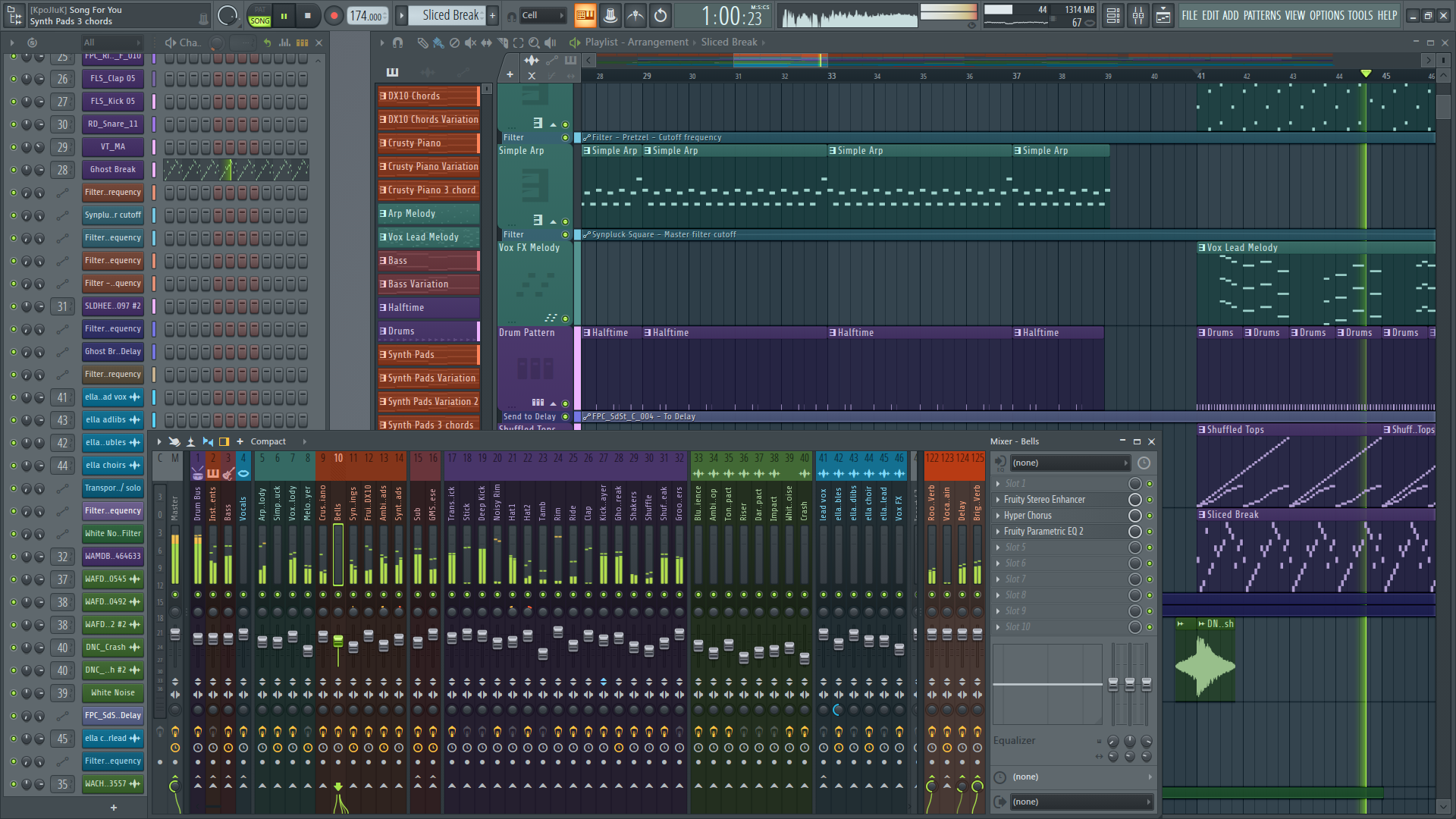Open the ADD menu
Image resolution: width=1456 pixels, height=819 pixels.
[x=1230, y=15]
